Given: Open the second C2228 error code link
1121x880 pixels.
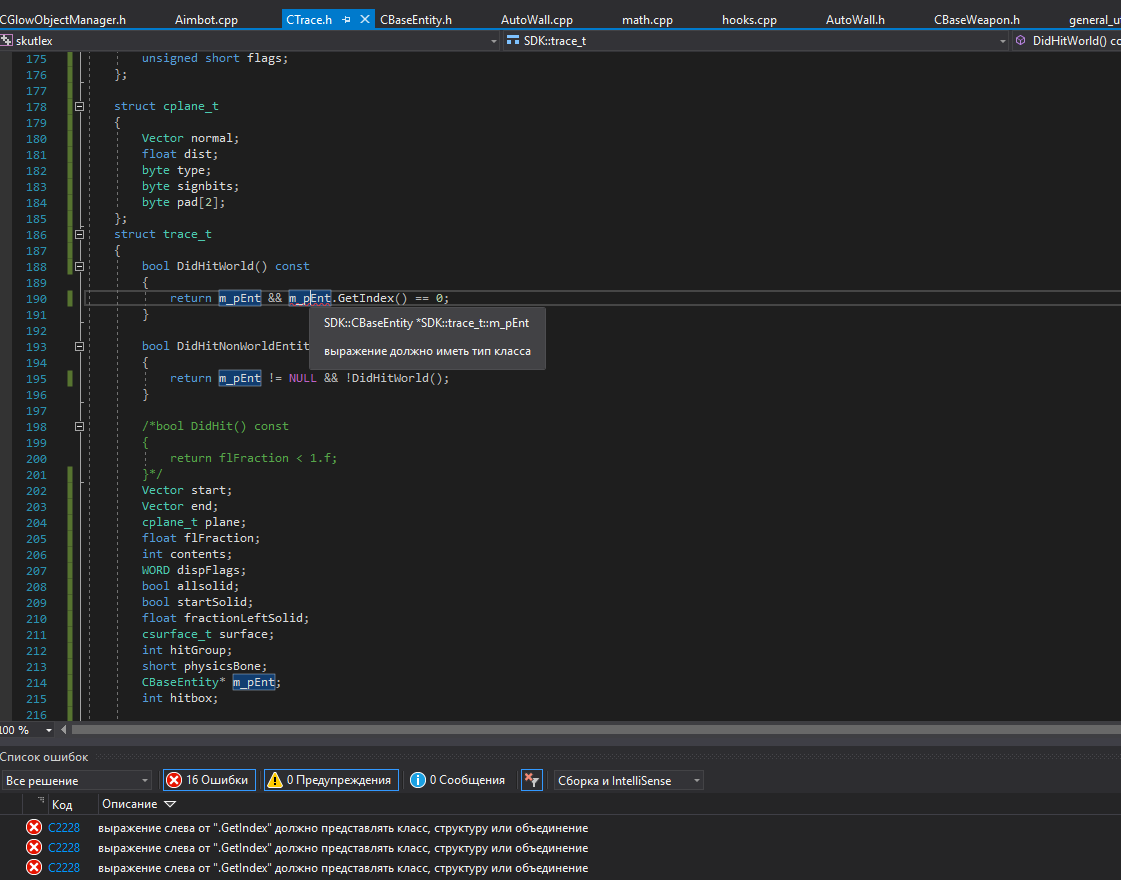Looking at the screenshot, I should 64,848.
